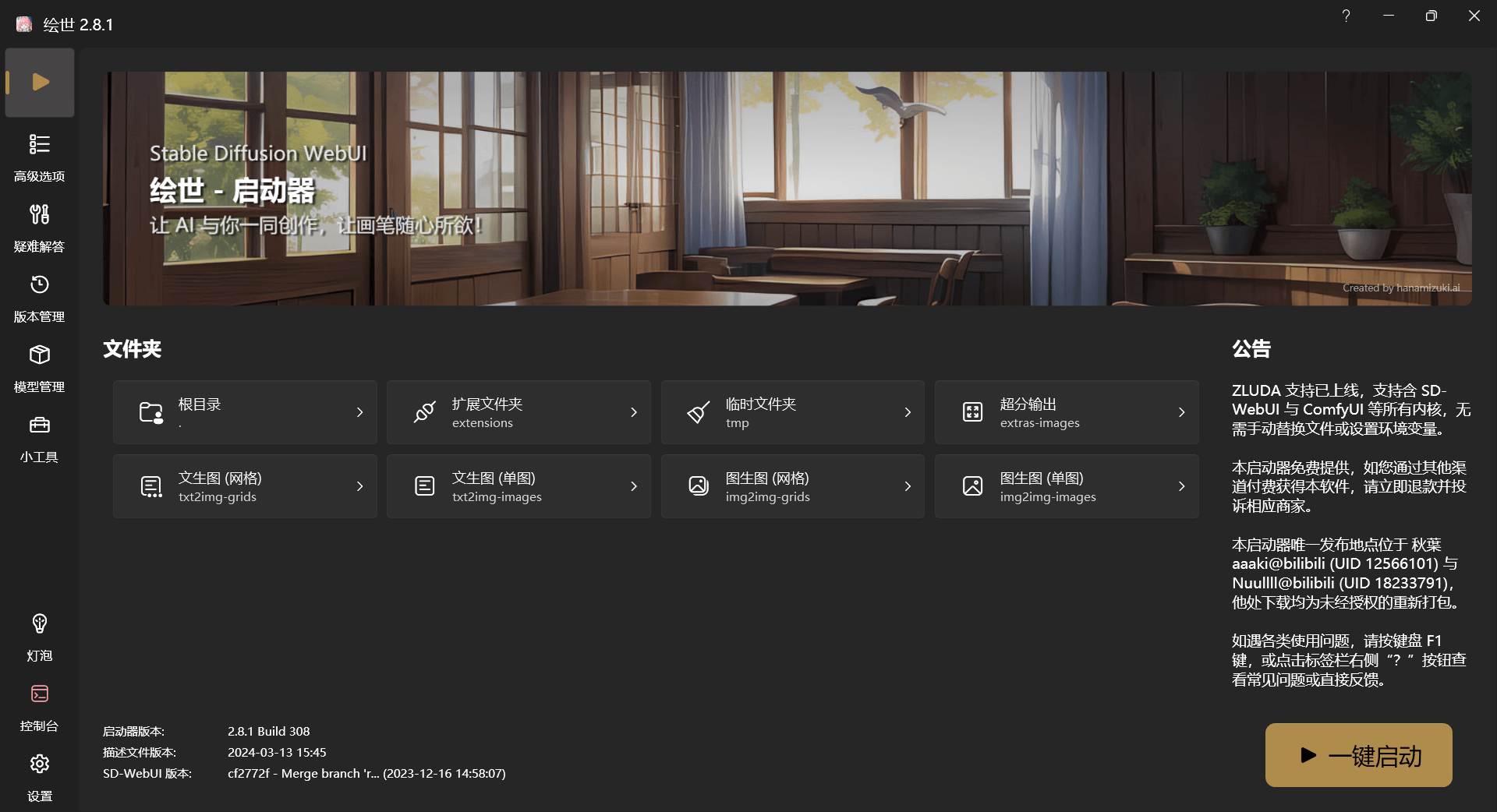This screenshot has width=1497, height=812.
Task: Click the date 2024-03-13 15:45
Action: pyautogui.click(x=277, y=753)
